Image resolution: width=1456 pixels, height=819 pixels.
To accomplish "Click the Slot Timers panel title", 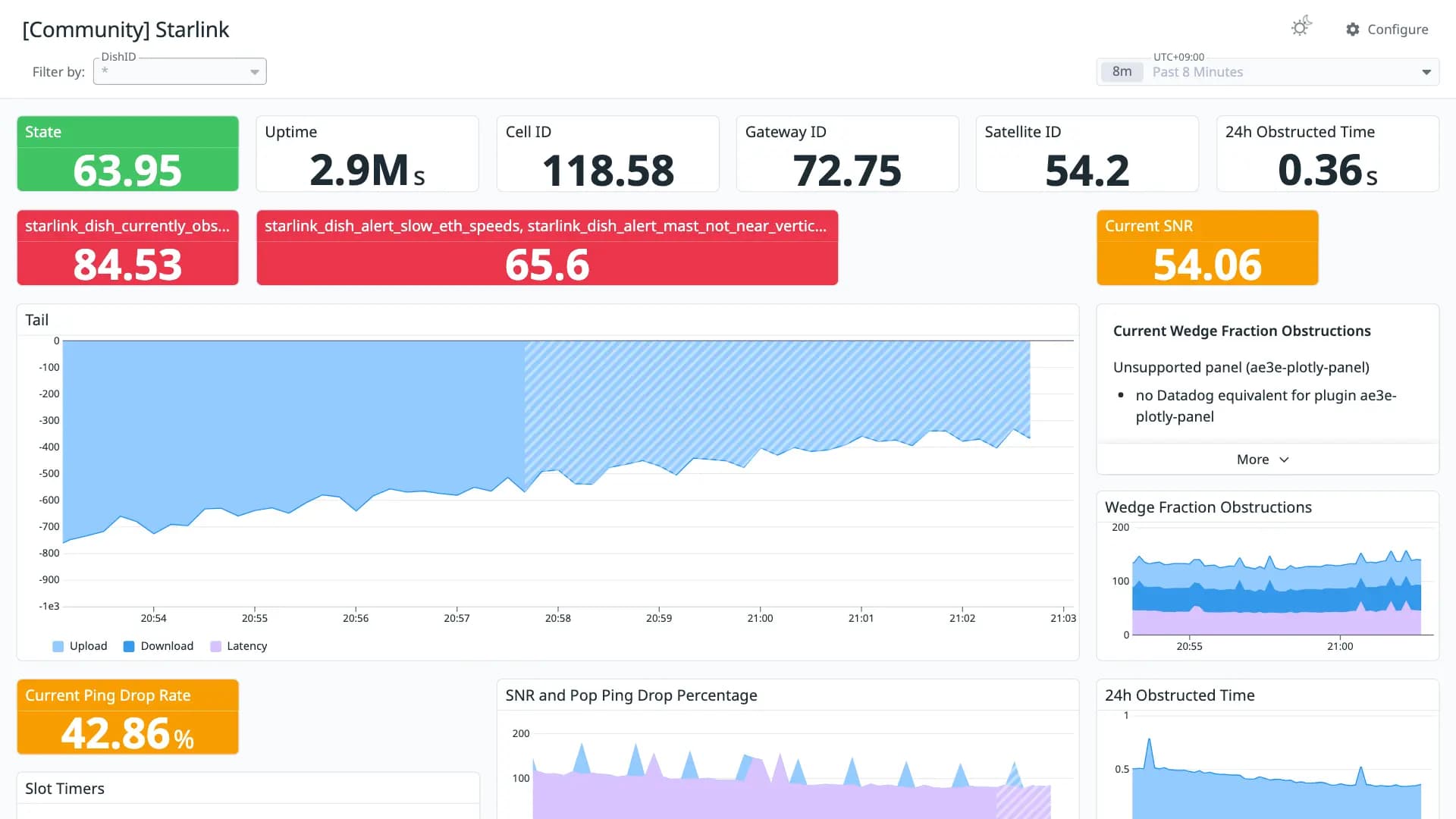I will pos(64,789).
